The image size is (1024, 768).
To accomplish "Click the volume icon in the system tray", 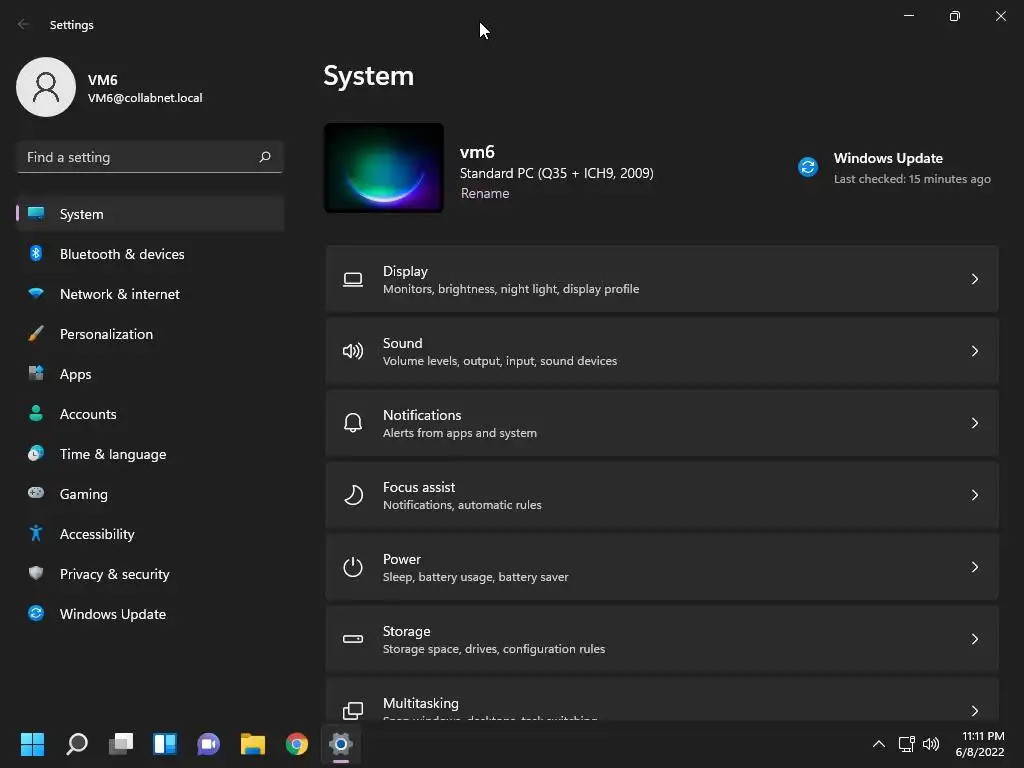I will tap(931, 744).
